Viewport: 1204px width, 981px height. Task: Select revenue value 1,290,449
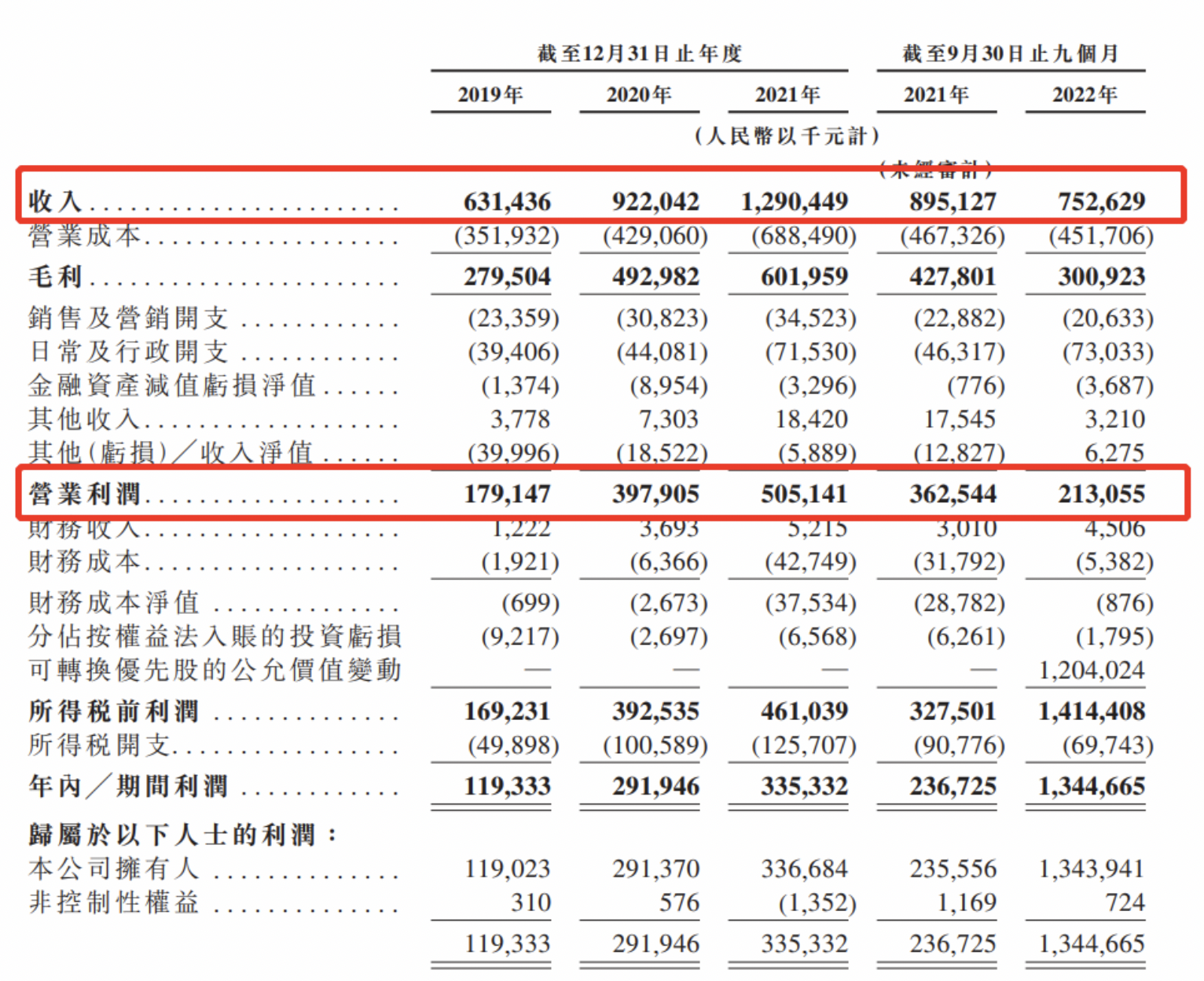795,201
